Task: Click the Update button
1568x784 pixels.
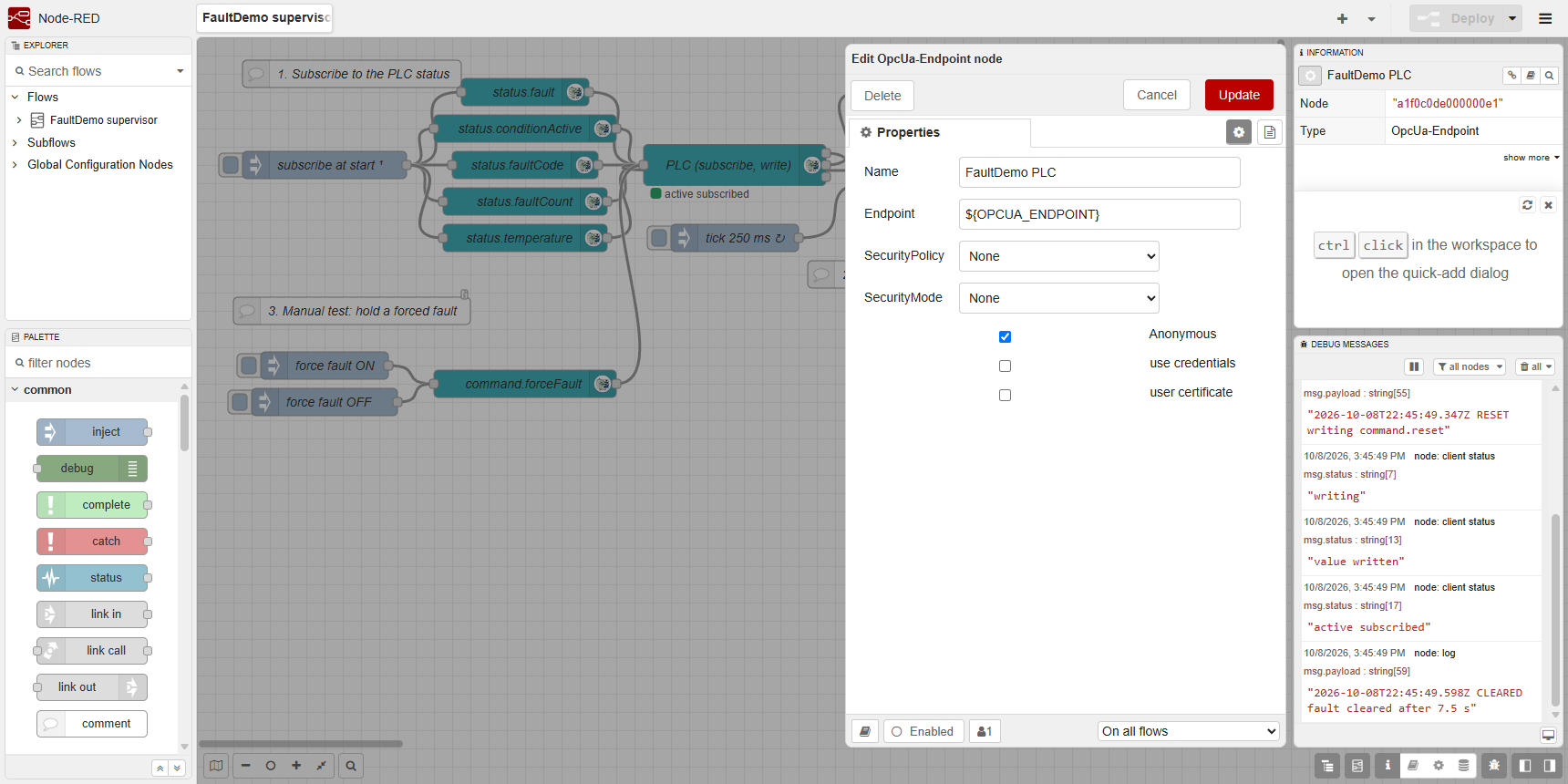Action: [1239, 95]
